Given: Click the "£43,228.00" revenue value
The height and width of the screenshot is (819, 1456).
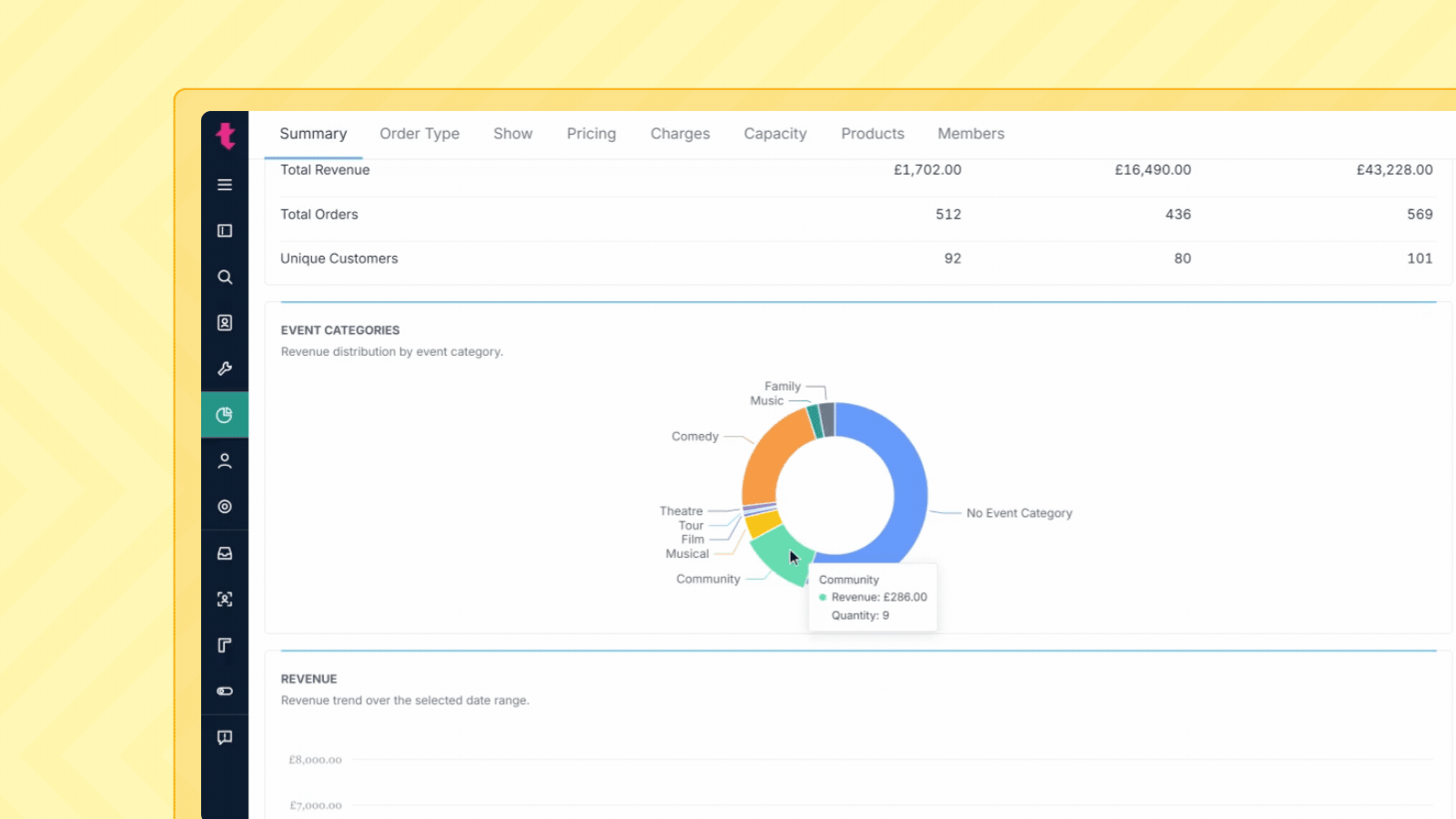Looking at the screenshot, I should (x=1394, y=170).
